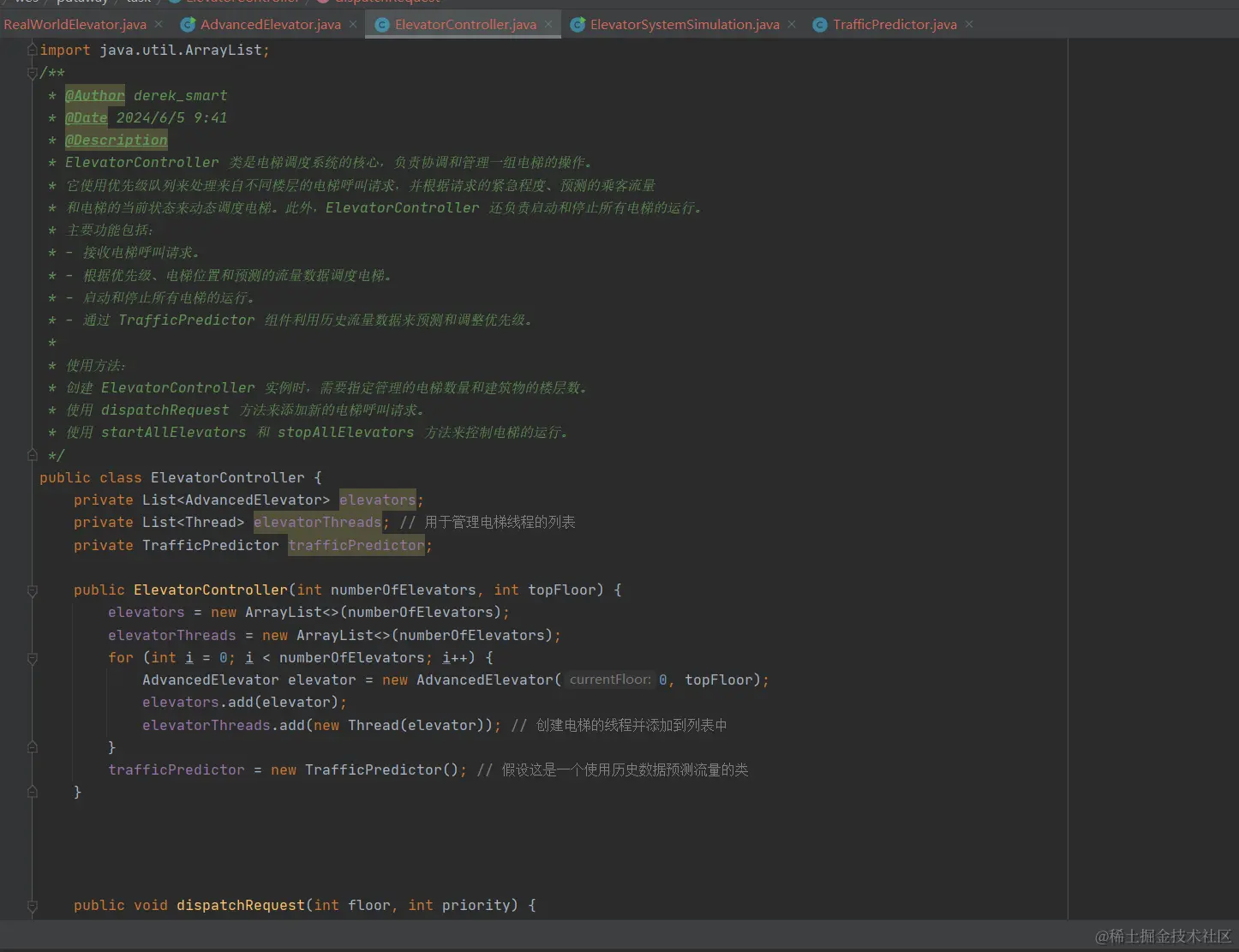Click the class icon on TrafficPredictor.java tab
The image size is (1239, 952).
pos(820,25)
